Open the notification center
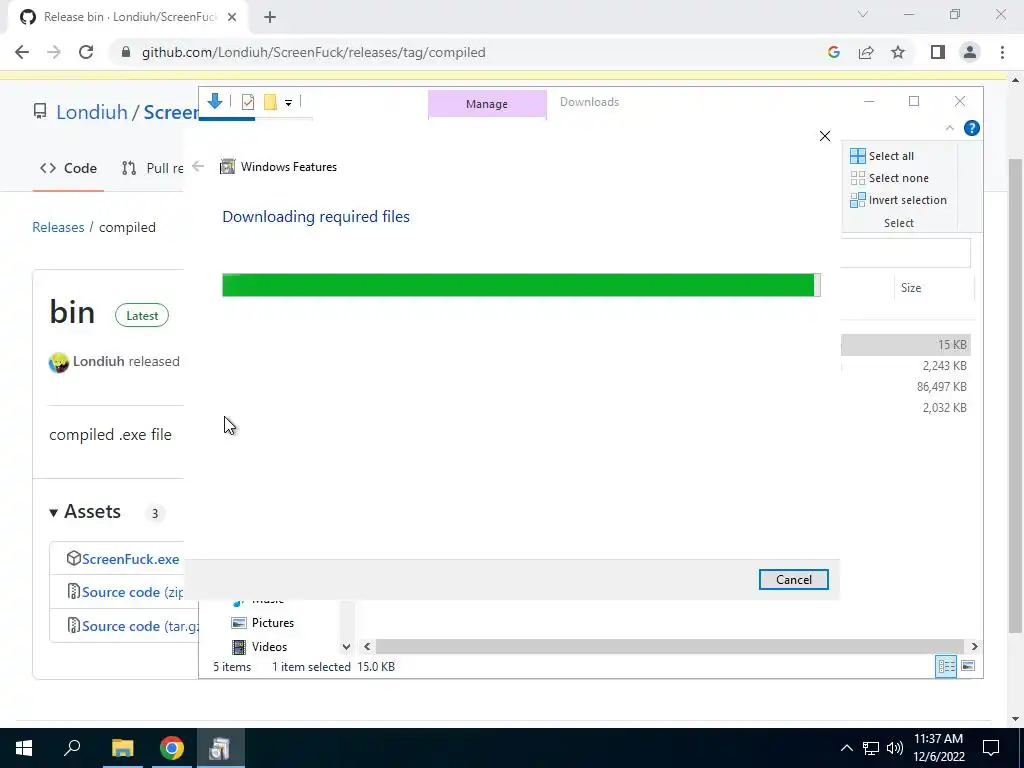Viewport: 1024px width, 768px height. pos(991,748)
